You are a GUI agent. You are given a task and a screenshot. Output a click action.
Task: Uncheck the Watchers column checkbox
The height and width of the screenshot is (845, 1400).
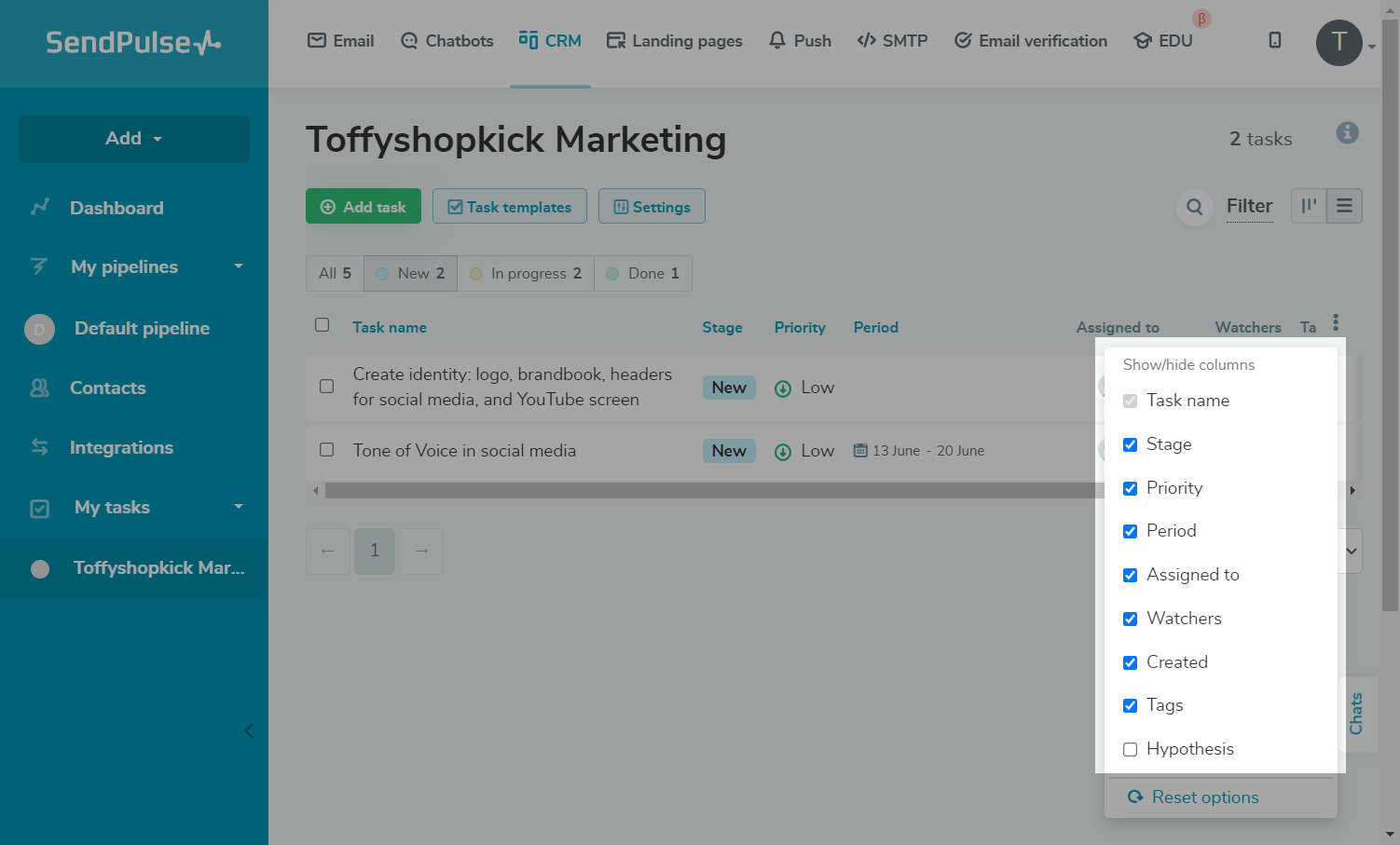tap(1131, 619)
